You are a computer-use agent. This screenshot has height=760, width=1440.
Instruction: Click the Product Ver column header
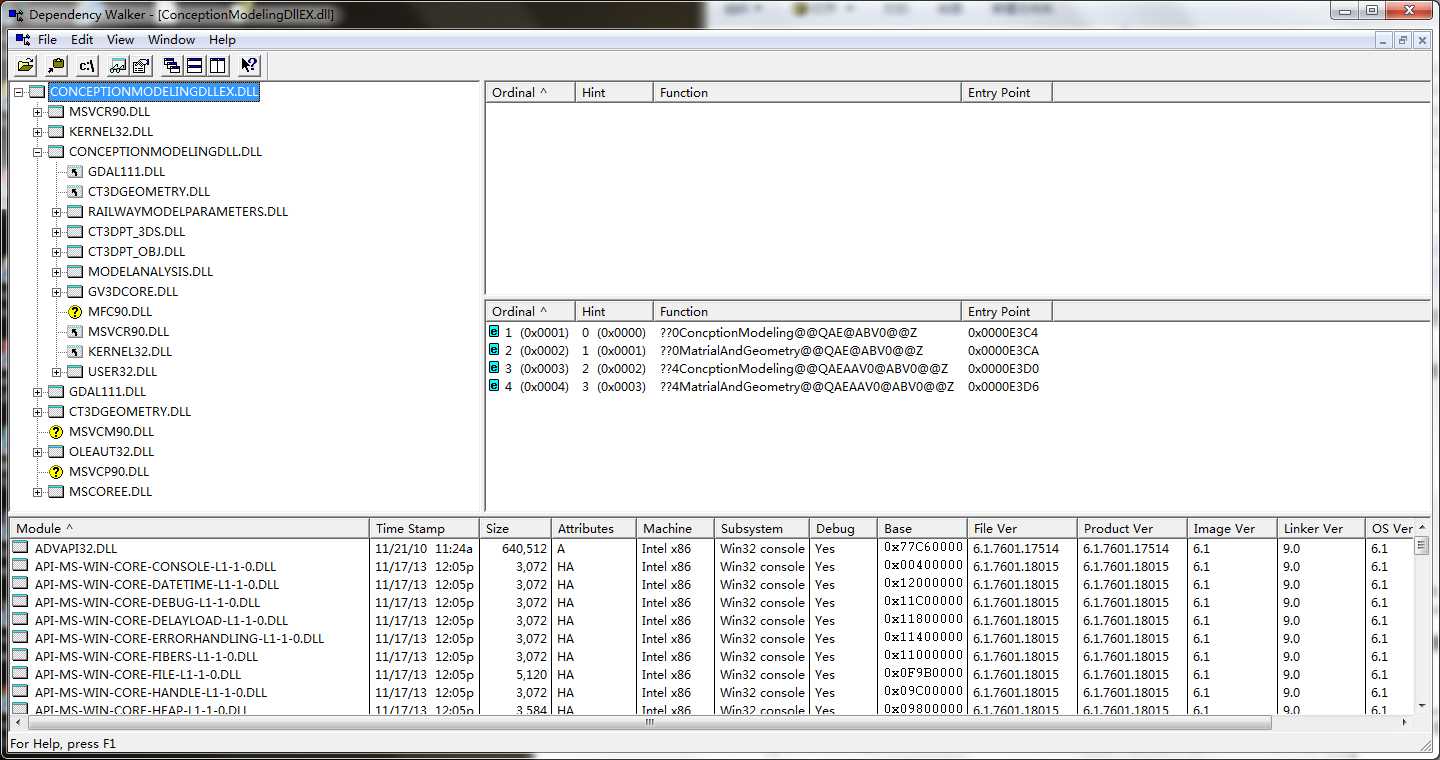pos(1131,528)
